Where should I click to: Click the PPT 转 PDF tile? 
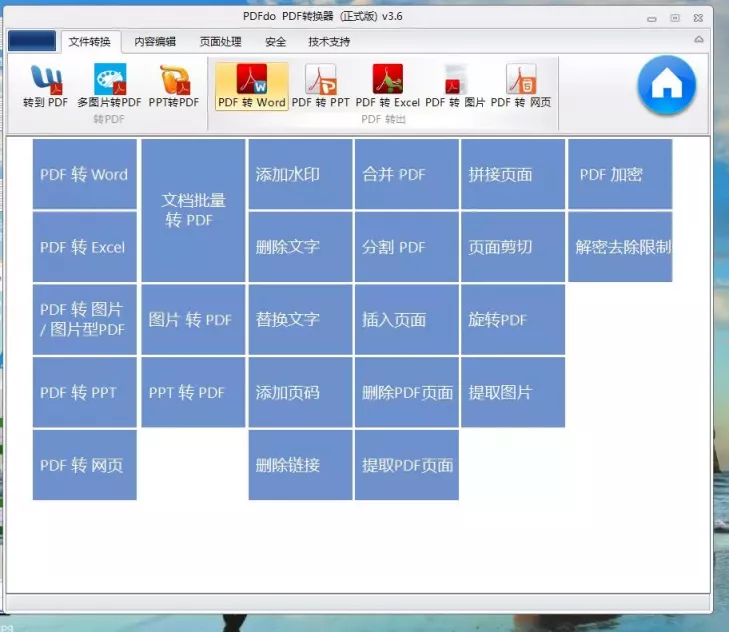coord(193,392)
